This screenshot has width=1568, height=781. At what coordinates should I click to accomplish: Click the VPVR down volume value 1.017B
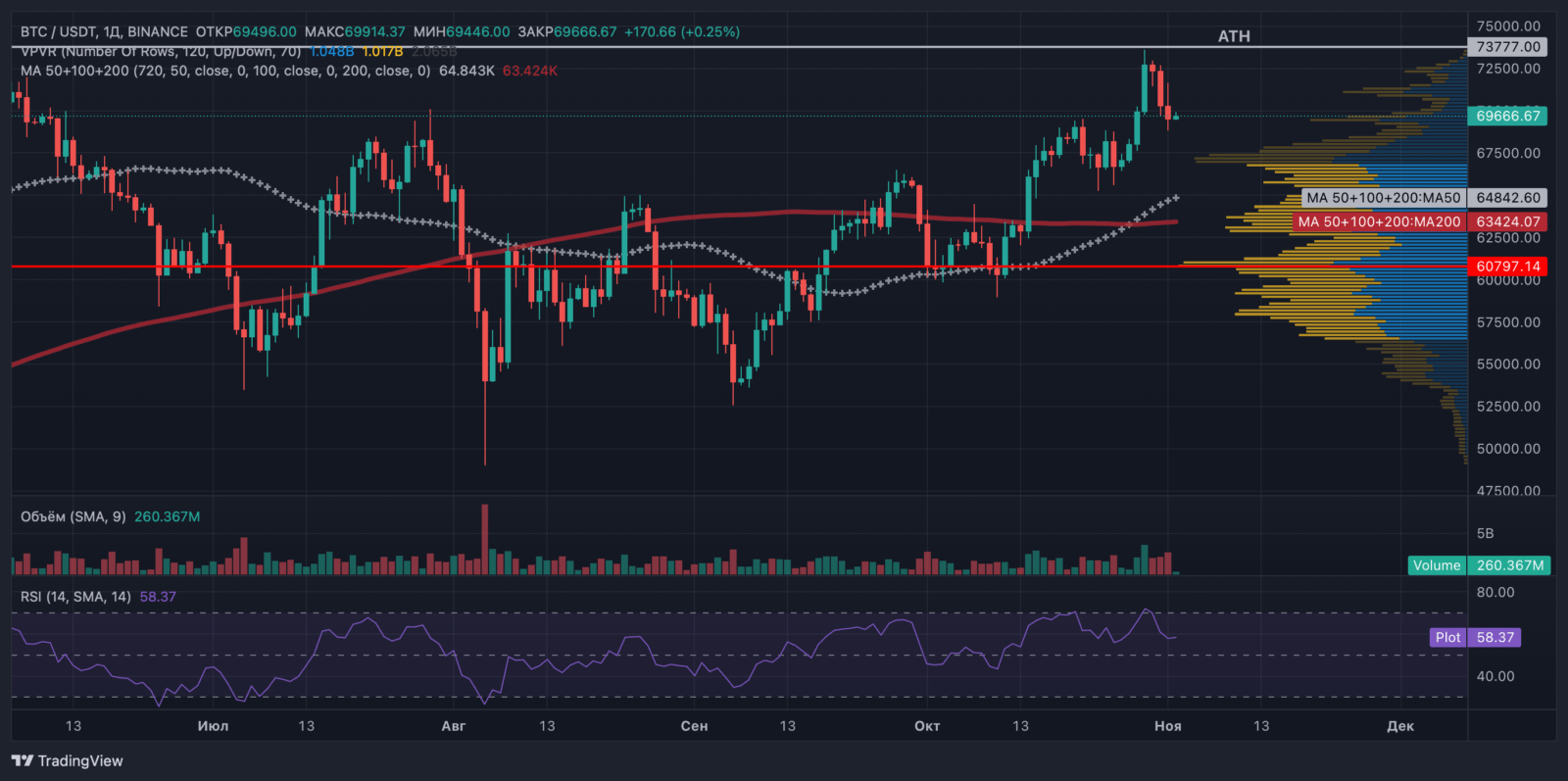382,51
